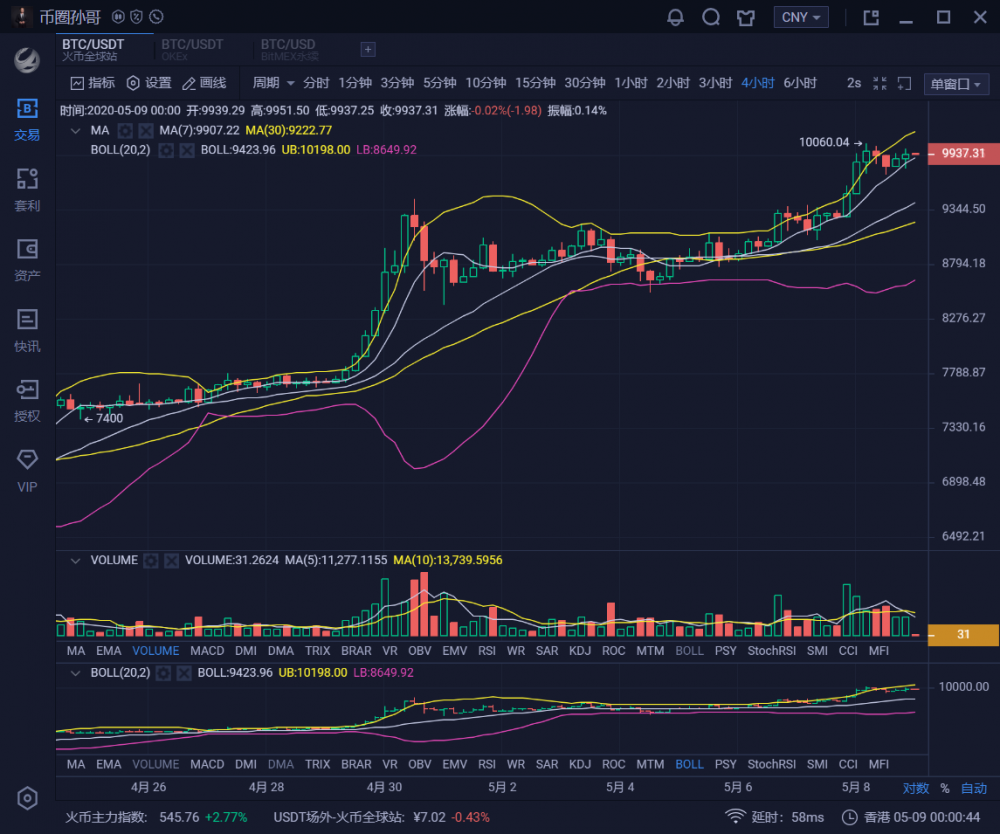This screenshot has width=1000, height=834.
Task: Click the search magnifier icon in title bar
Action: 711,17
